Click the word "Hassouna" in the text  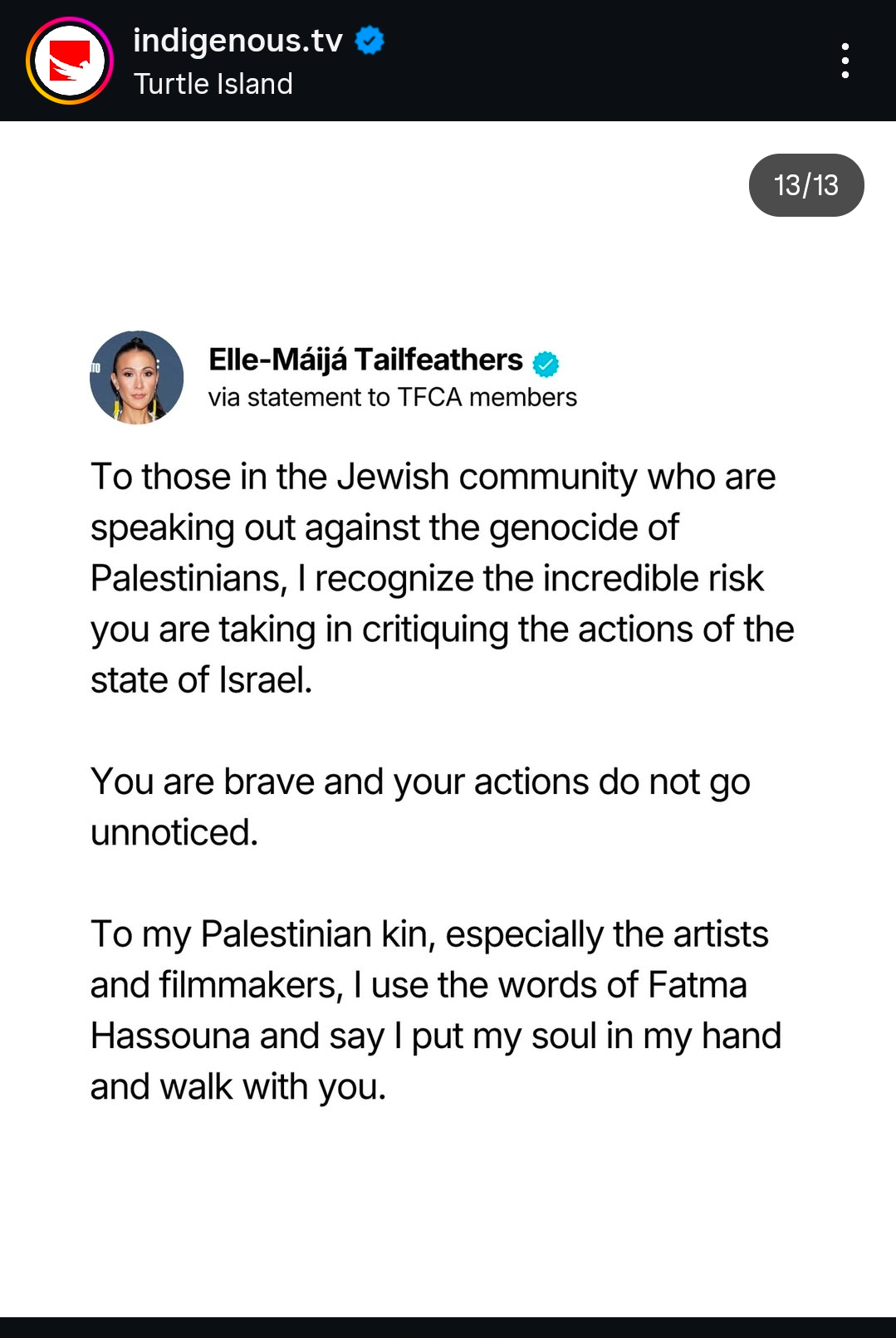click(170, 1037)
